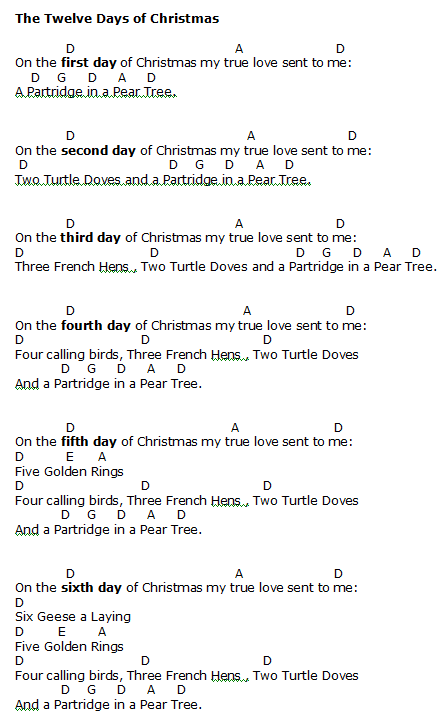
Task: Click 'And a Partridge in a Pear Tree.' in the sixth verse
Action: [109, 705]
